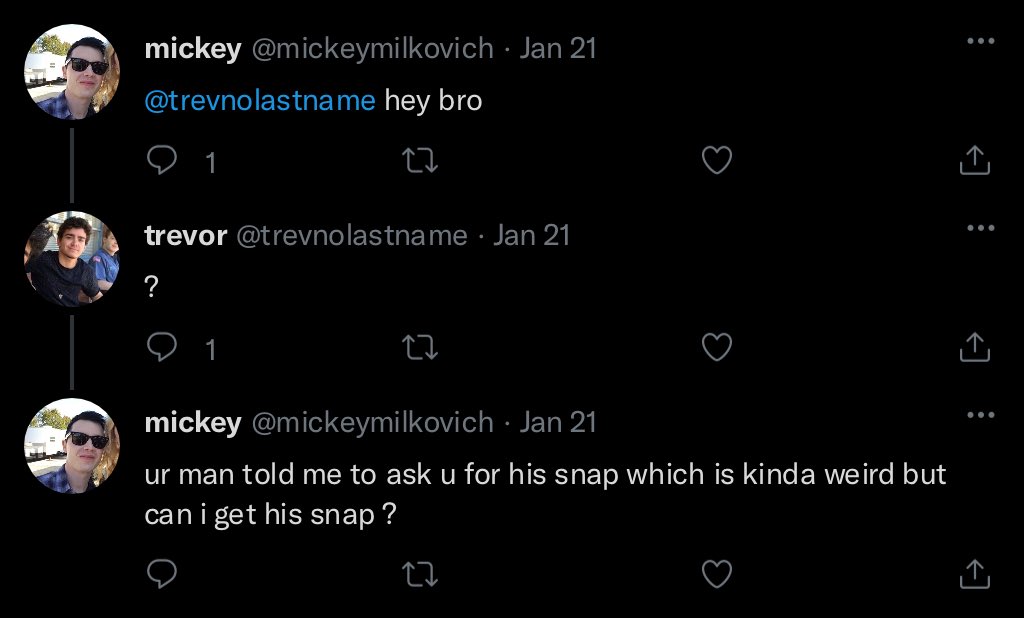Open more options on snap request tweet
The height and width of the screenshot is (618, 1024).
980,415
